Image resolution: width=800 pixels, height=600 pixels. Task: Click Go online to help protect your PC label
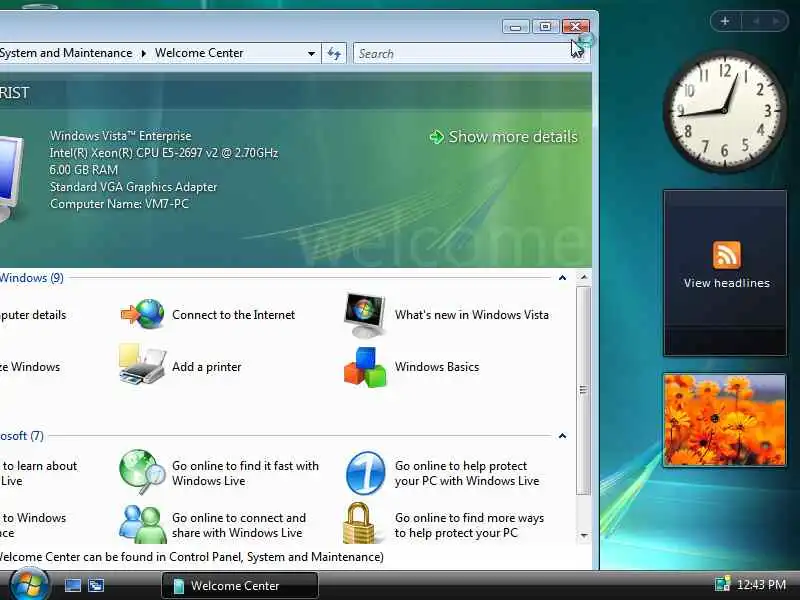(x=467, y=473)
